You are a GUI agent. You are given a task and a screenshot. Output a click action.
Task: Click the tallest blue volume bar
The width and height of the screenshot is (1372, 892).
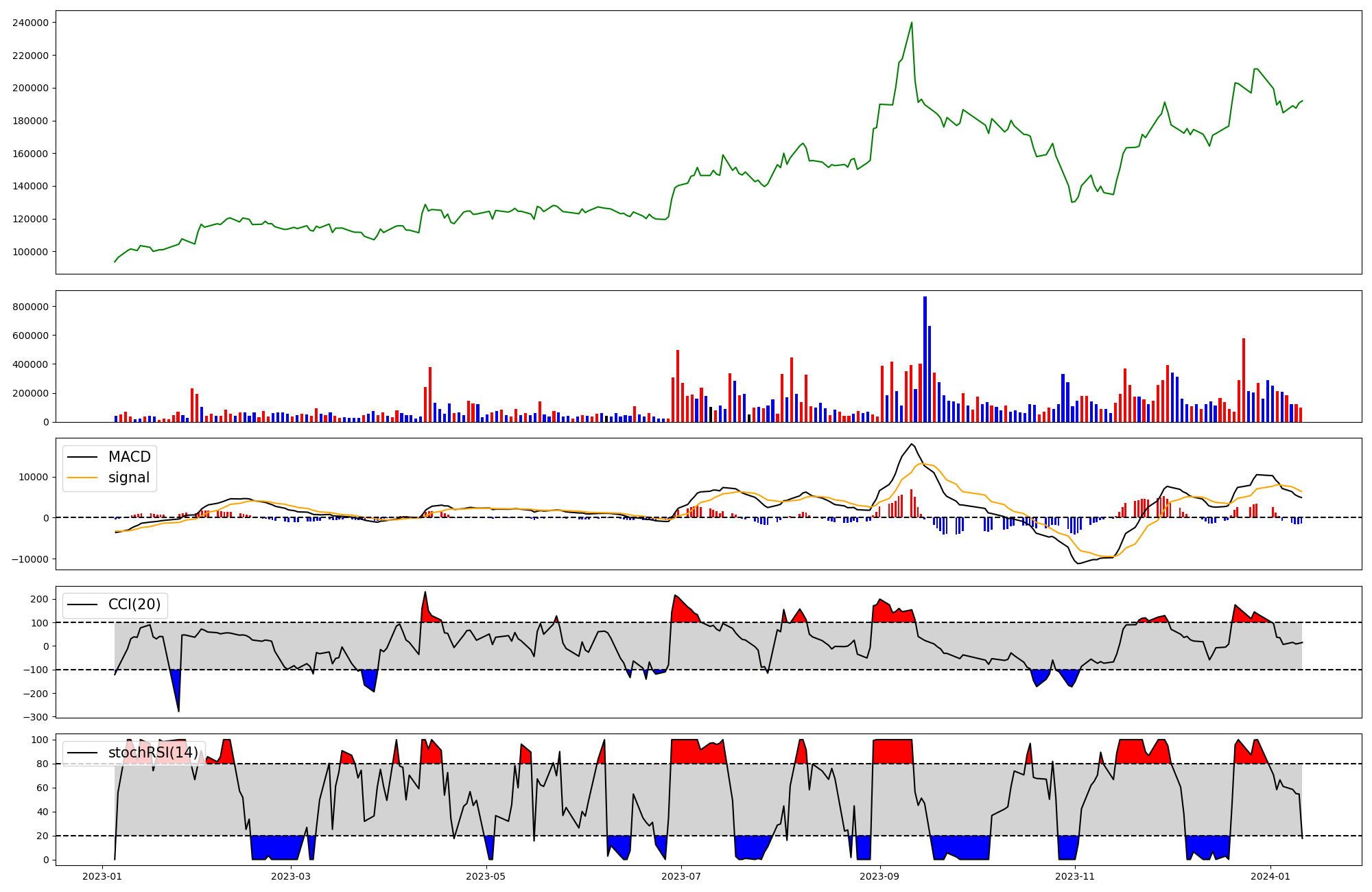[x=925, y=359]
